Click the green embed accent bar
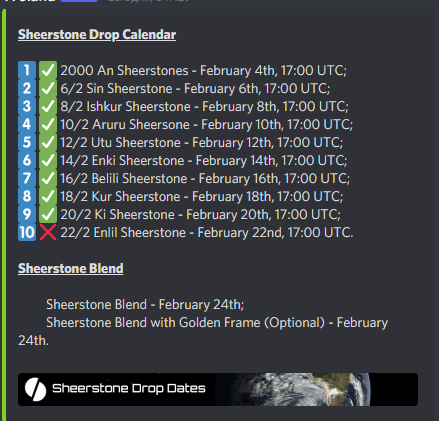 4,215
